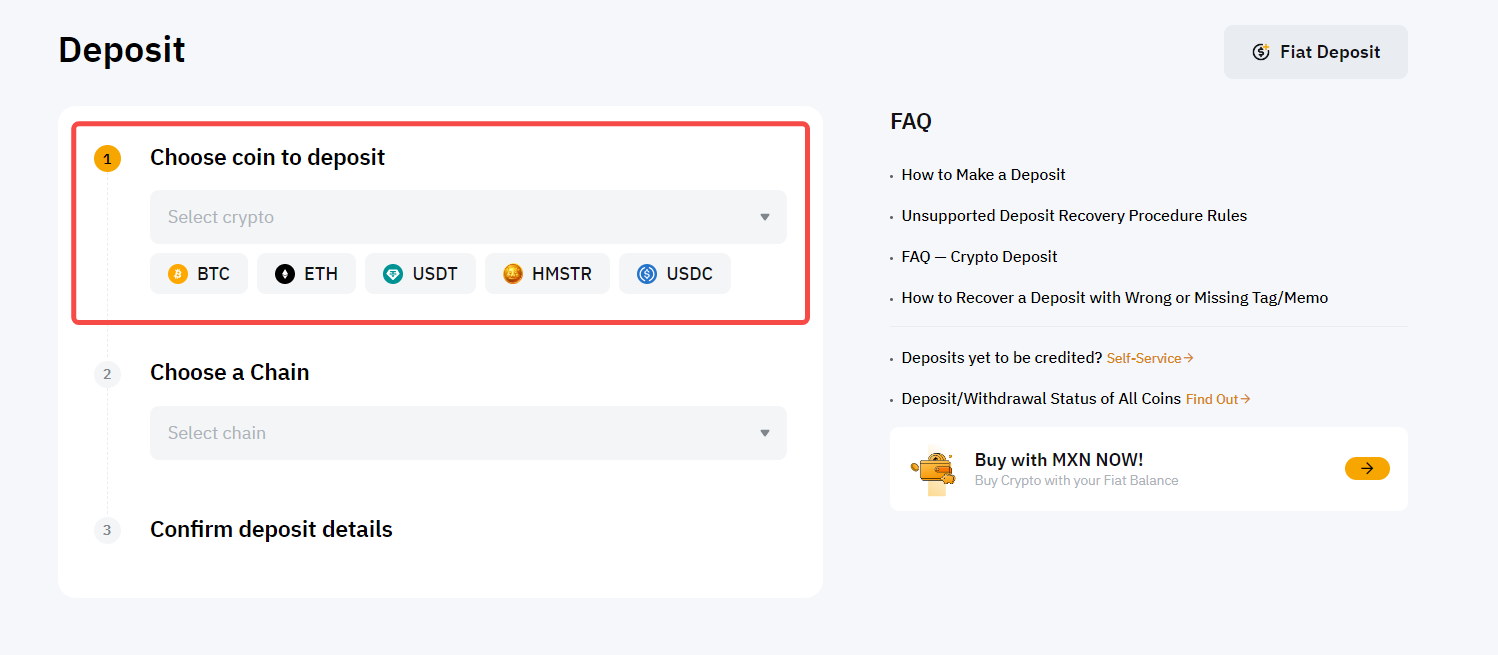
Task: Open FAQ — Crypto Deposit article
Action: (979, 257)
